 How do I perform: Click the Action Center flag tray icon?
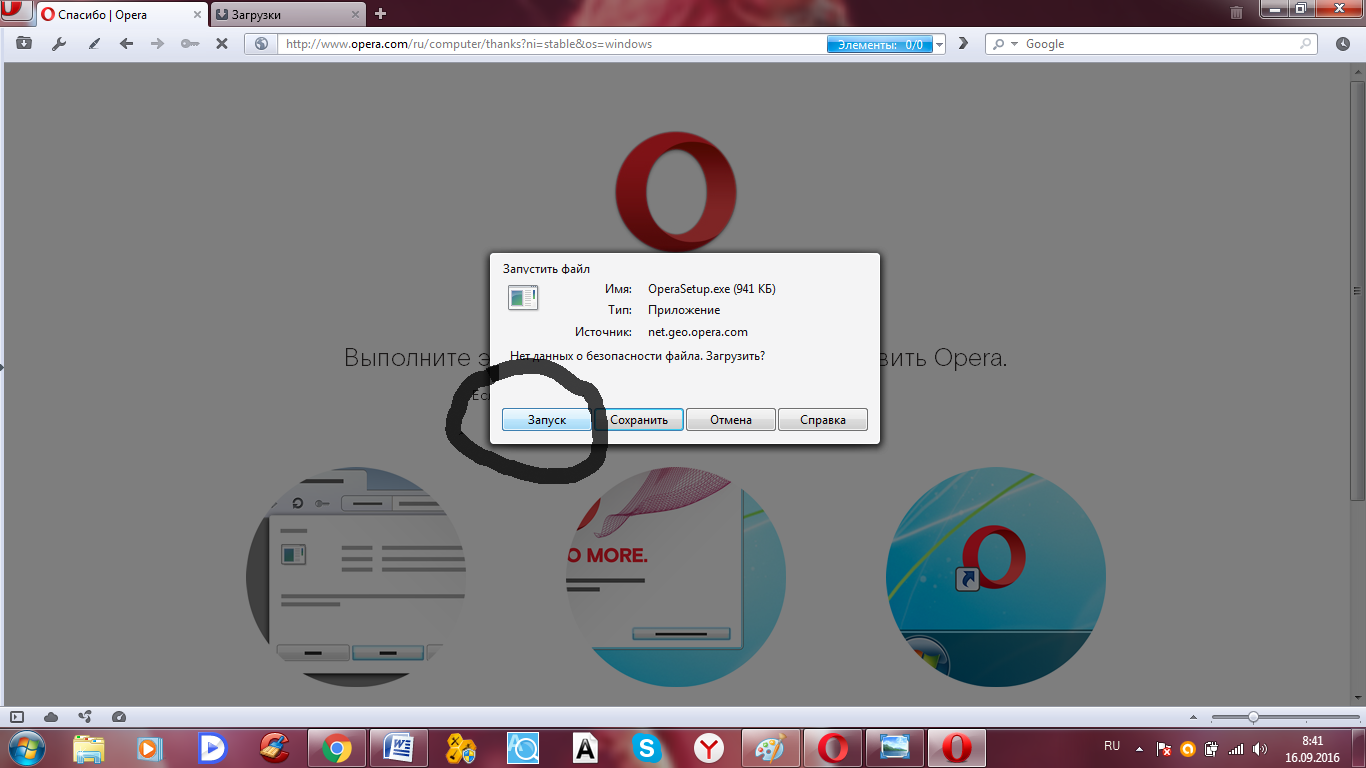coord(1164,748)
